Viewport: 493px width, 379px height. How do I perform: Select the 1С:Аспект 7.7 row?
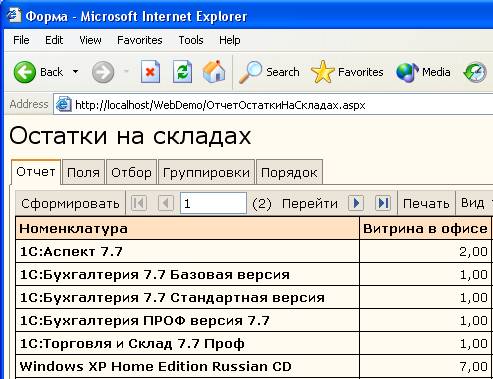[x=187, y=251]
